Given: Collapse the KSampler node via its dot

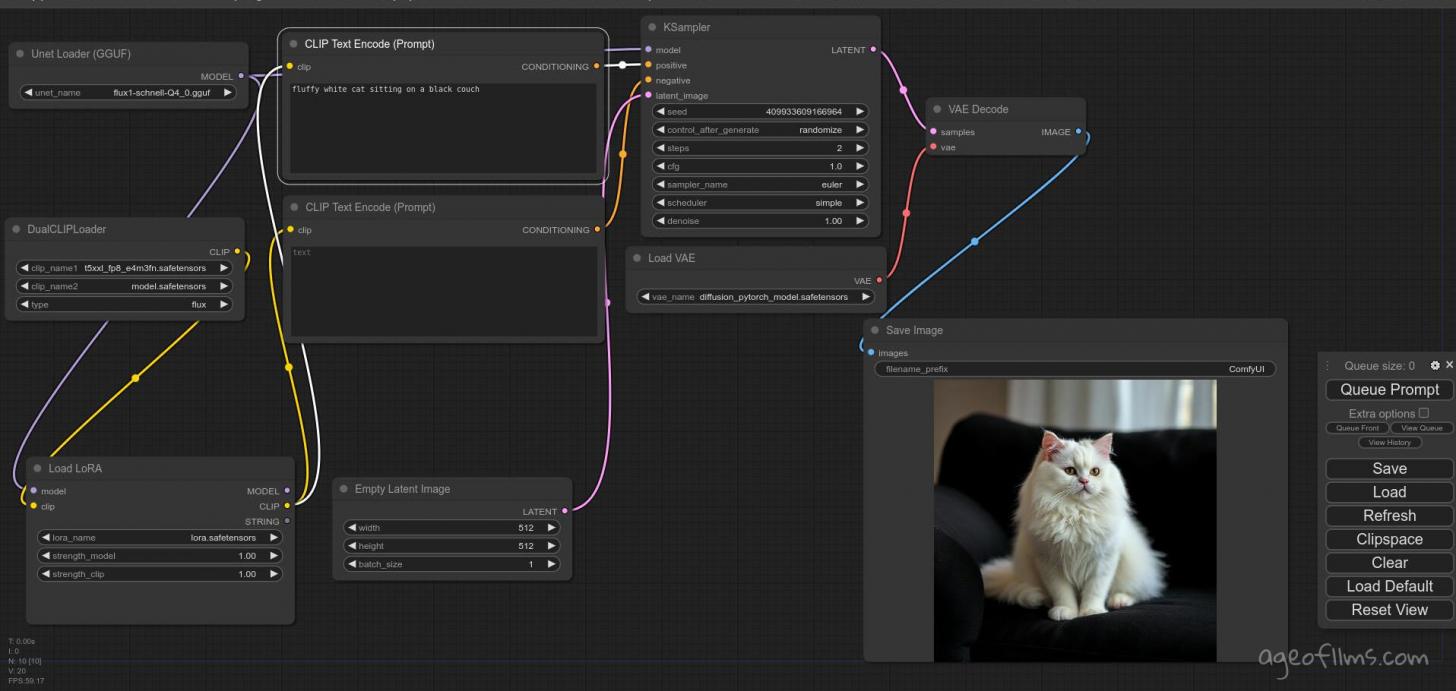Looking at the screenshot, I should click(652, 27).
